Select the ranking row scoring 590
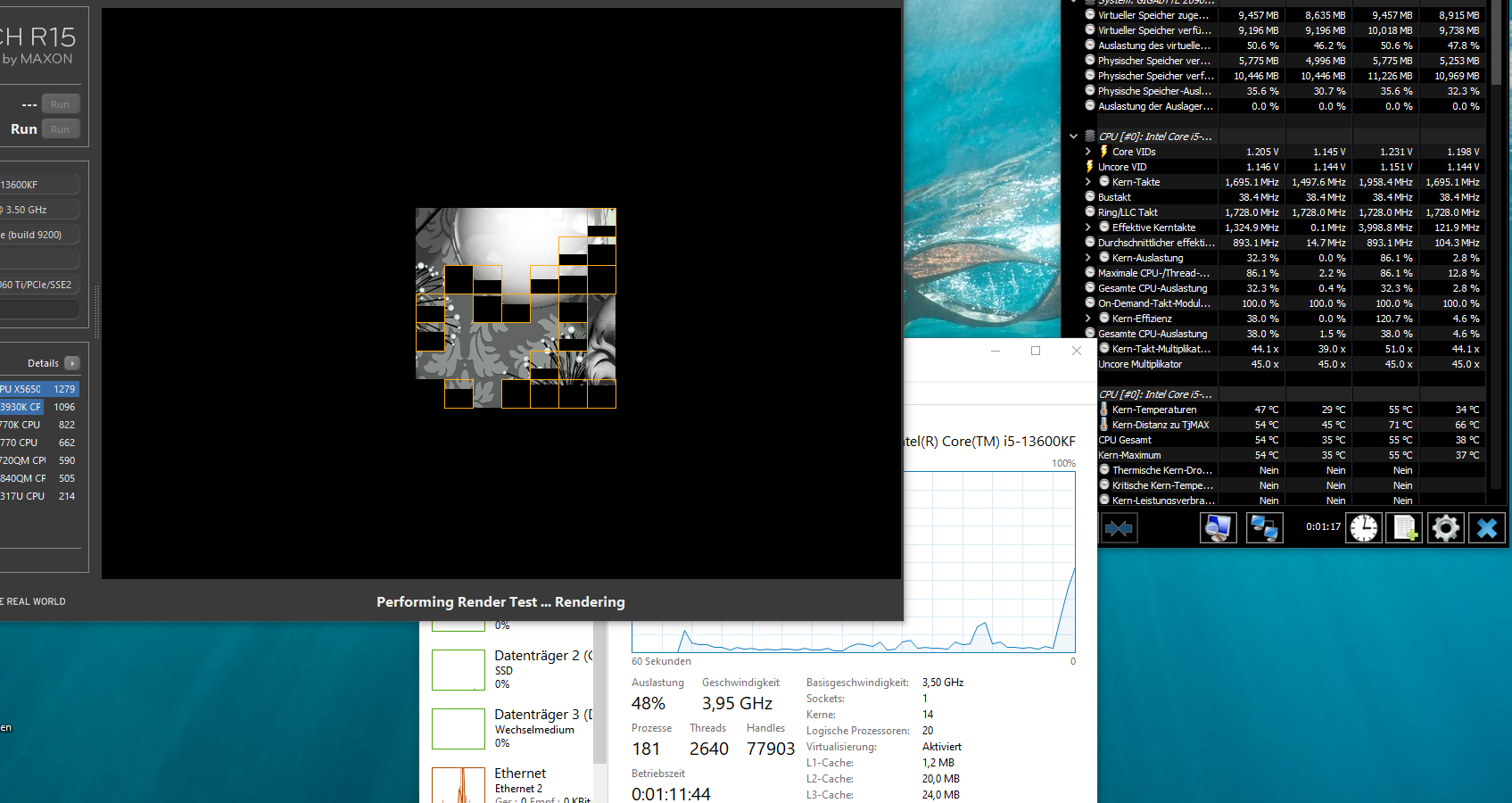Viewport: 1512px width, 803px height. pos(39,460)
